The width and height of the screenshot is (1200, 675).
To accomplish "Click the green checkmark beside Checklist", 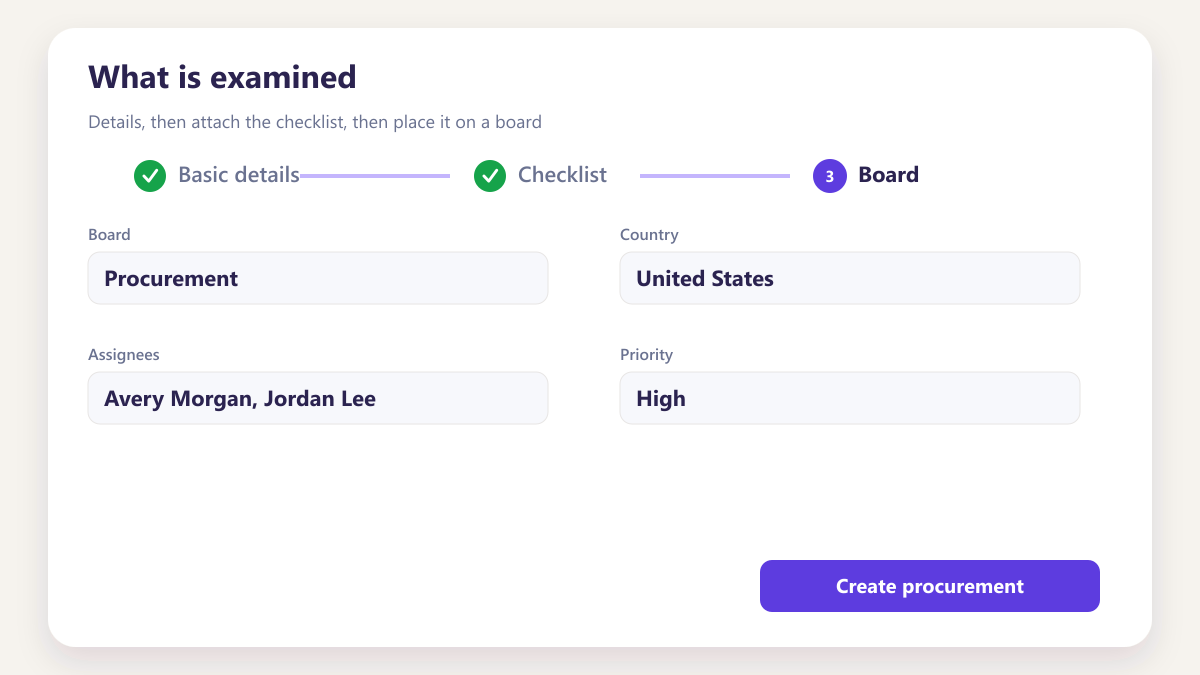I will tap(490, 176).
